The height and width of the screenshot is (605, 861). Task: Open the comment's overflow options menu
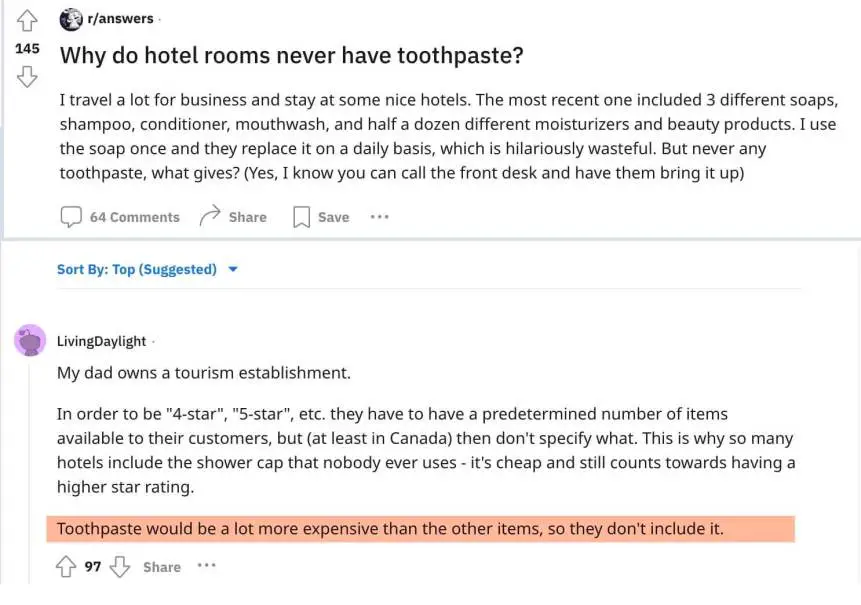206,566
